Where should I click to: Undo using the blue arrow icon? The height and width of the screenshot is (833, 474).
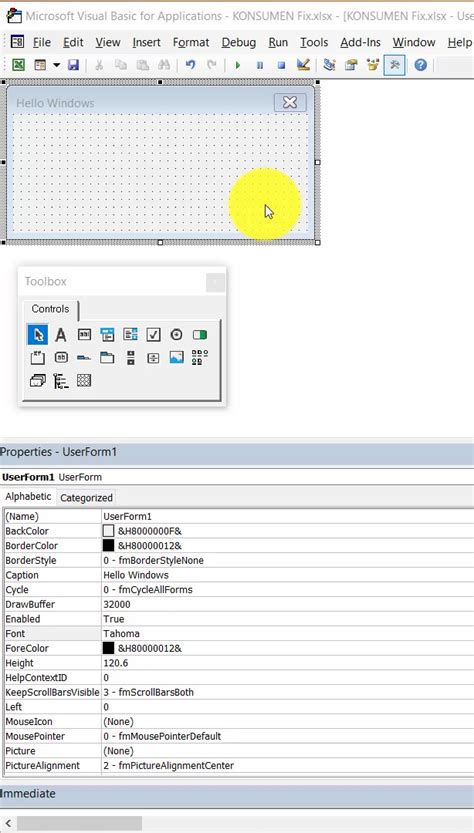190,65
